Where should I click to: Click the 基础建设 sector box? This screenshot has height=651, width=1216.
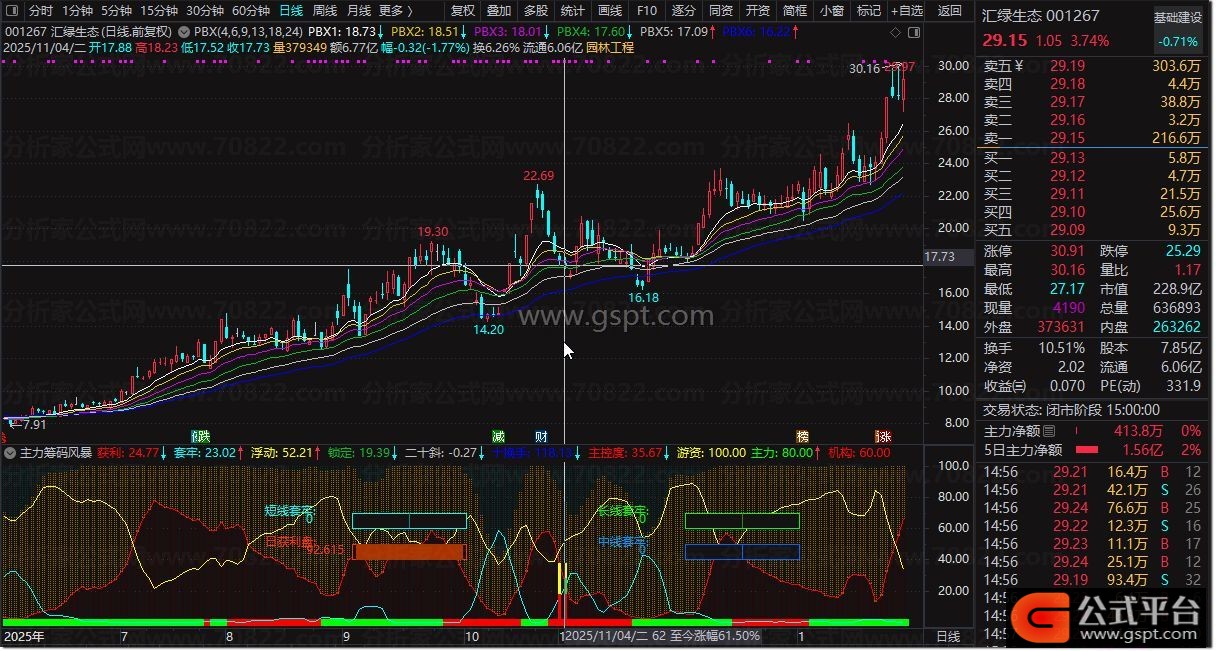pos(1177,18)
